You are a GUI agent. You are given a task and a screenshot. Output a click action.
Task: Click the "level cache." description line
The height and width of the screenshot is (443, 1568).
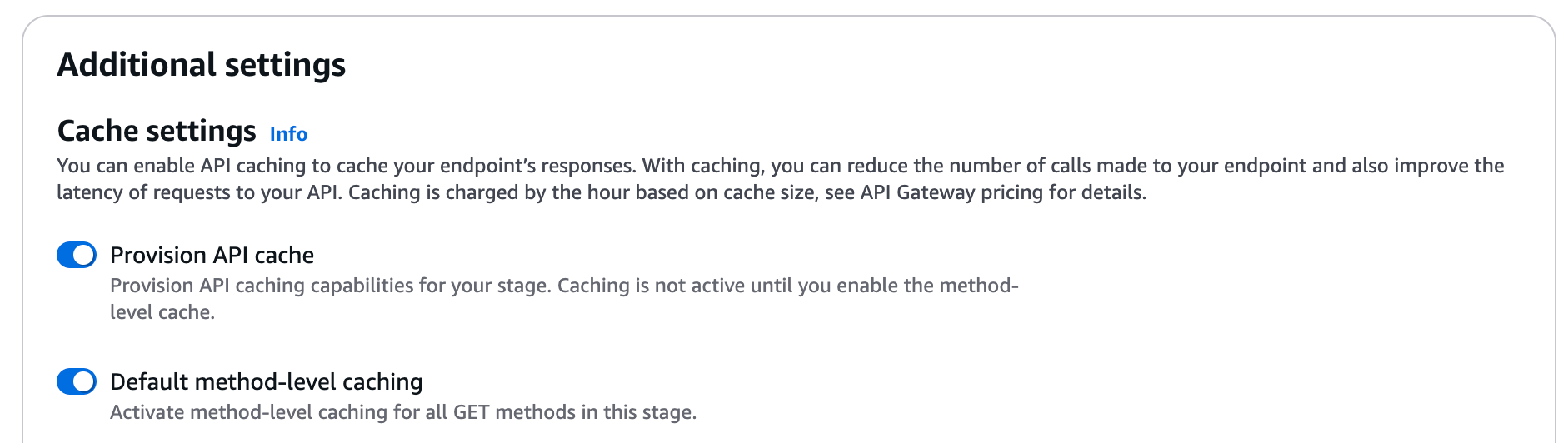tap(162, 312)
